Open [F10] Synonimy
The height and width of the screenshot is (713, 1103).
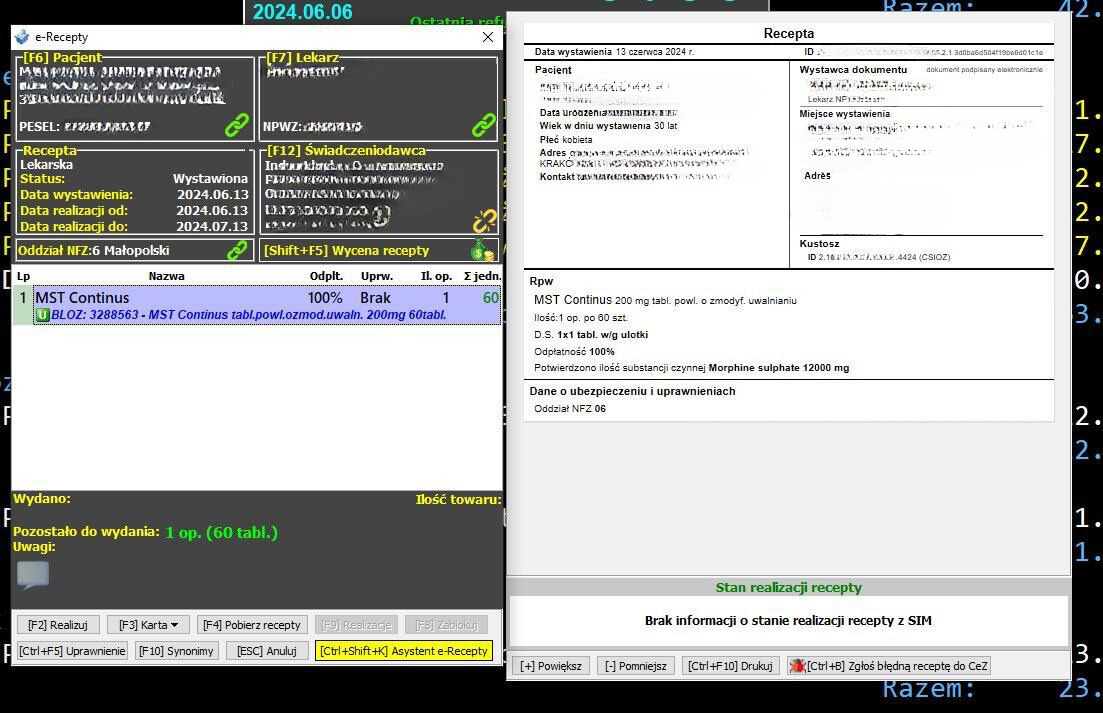pyautogui.click(x=176, y=650)
